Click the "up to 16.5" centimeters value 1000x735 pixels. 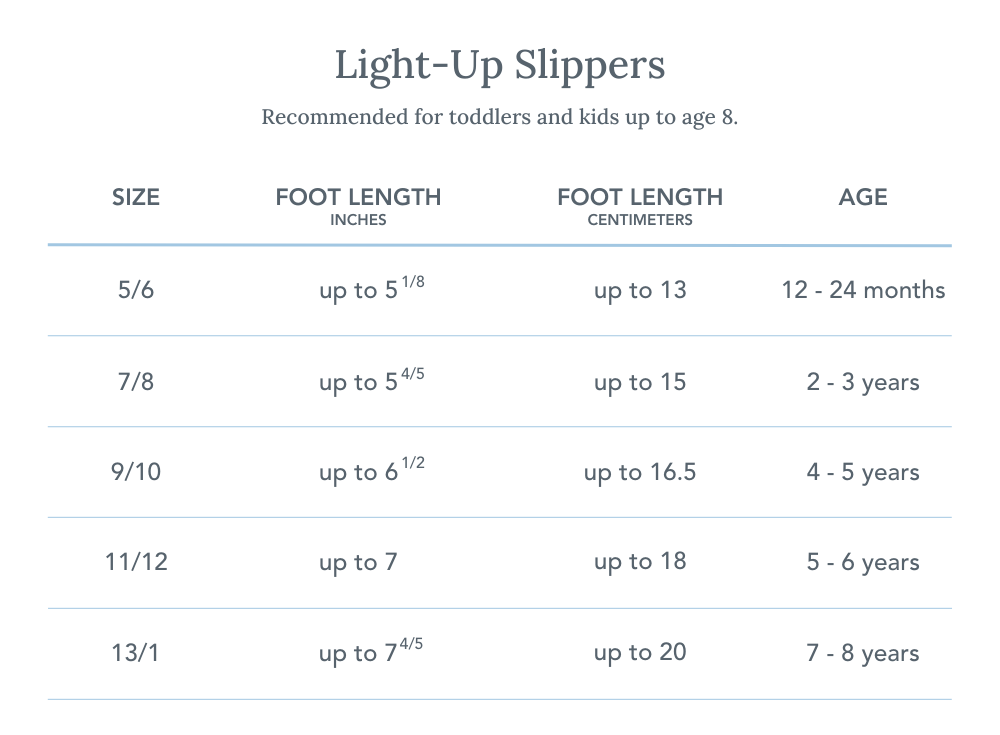(x=640, y=472)
